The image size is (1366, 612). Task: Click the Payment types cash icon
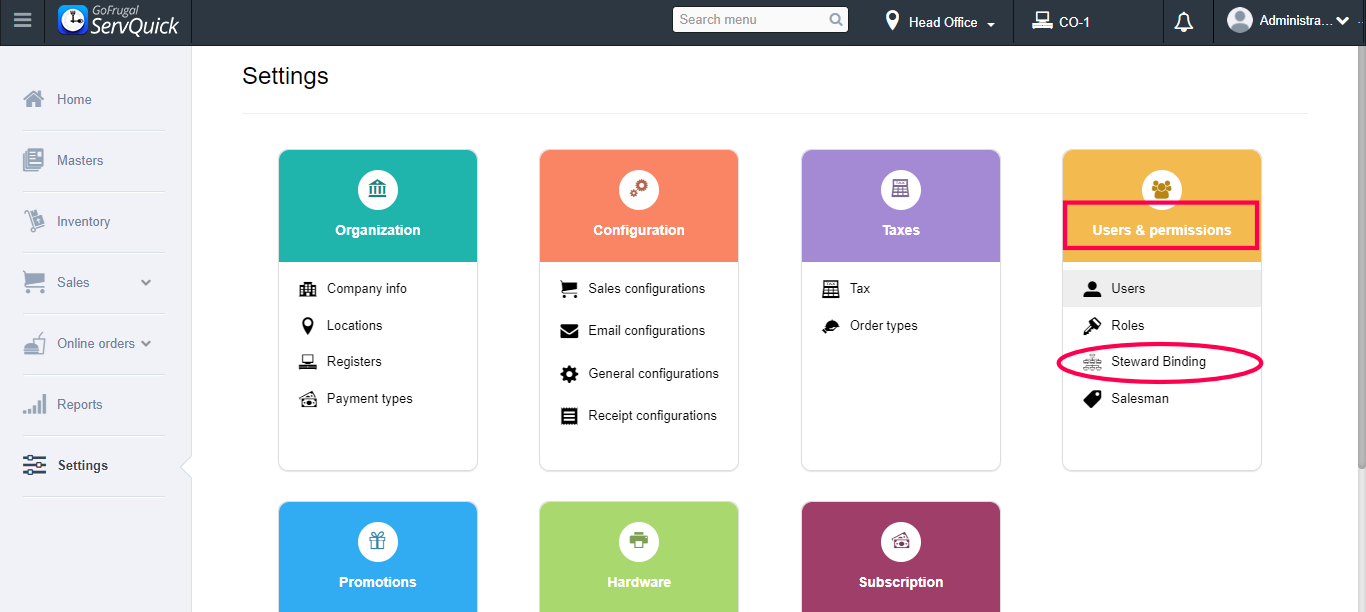coord(308,399)
